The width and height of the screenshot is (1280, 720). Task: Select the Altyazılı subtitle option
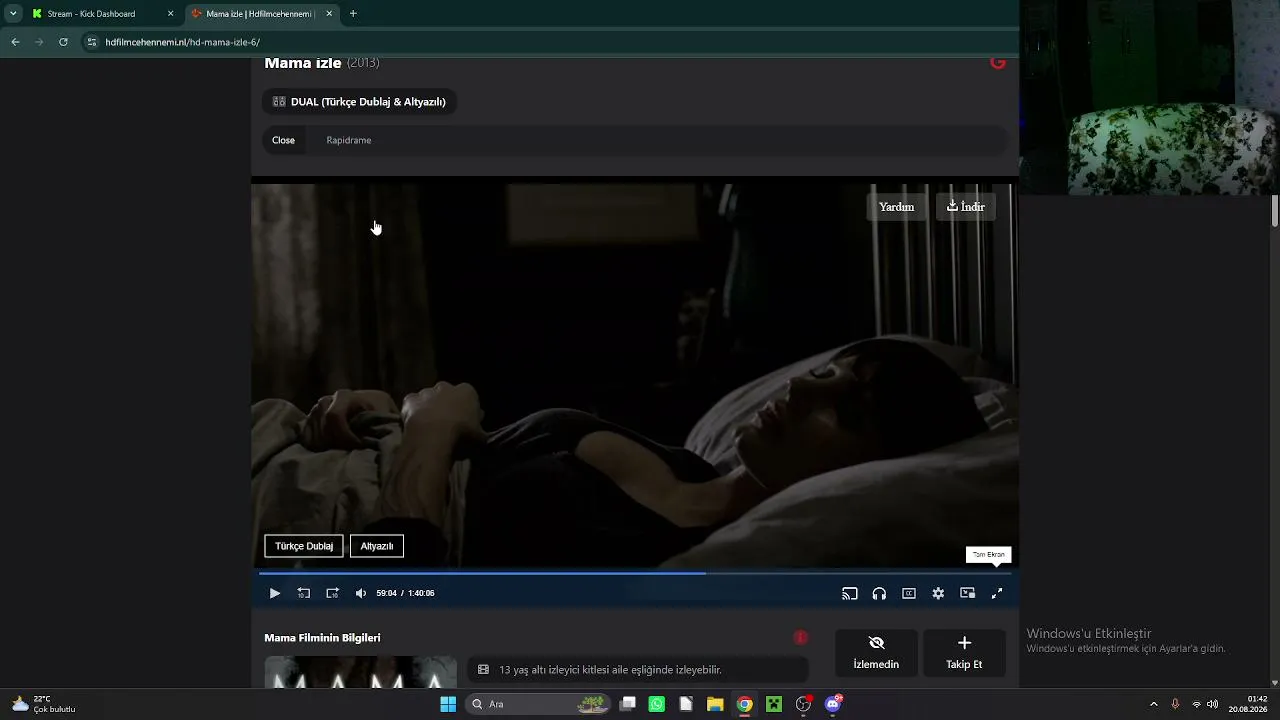click(x=377, y=546)
